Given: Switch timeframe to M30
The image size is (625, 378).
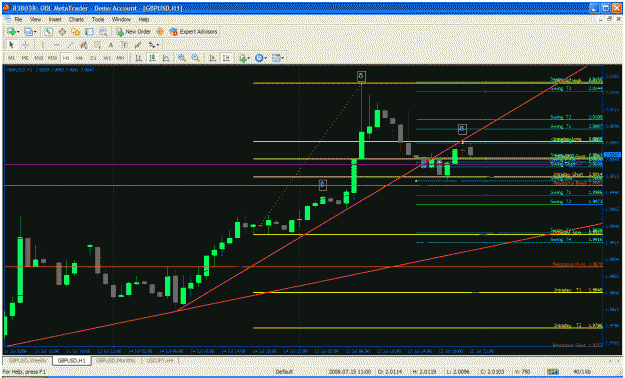Looking at the screenshot, I should (52, 58).
